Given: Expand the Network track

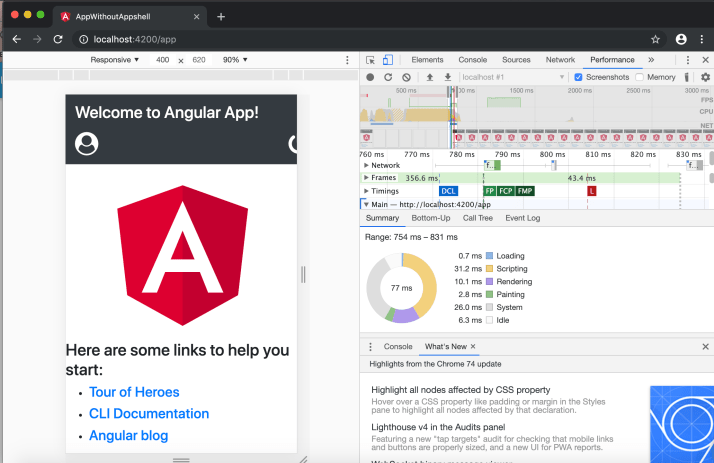Looking at the screenshot, I should (x=366, y=165).
